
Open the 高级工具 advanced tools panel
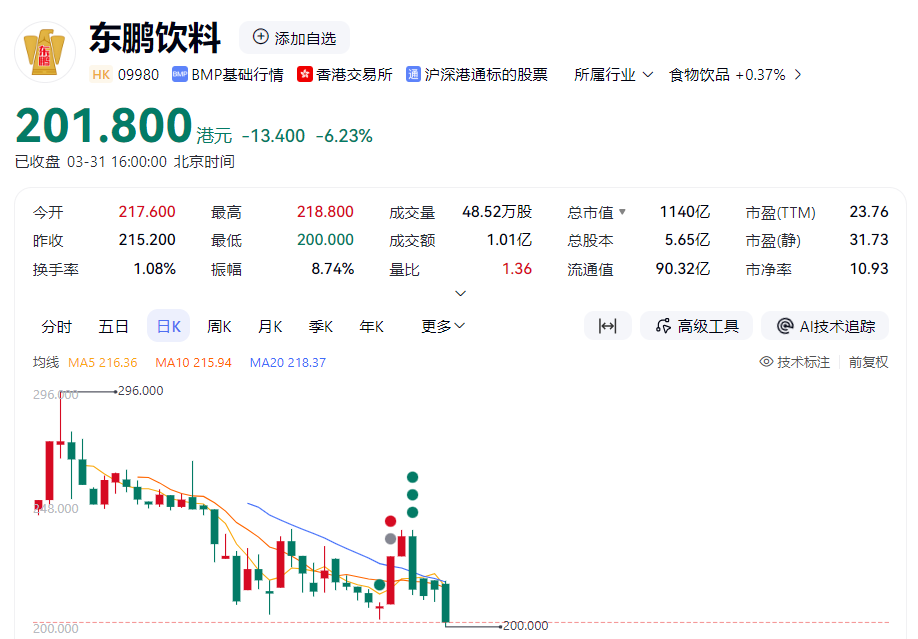(x=696, y=325)
